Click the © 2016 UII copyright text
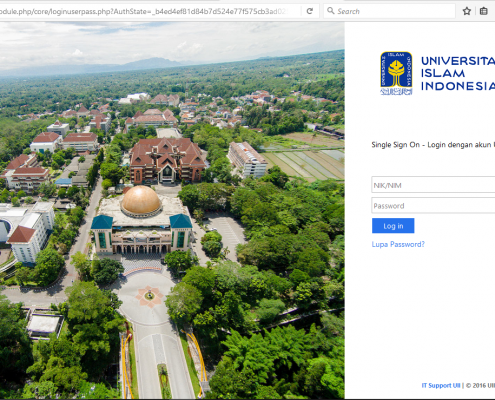Viewport: 495px width, 400px height. 480,385
